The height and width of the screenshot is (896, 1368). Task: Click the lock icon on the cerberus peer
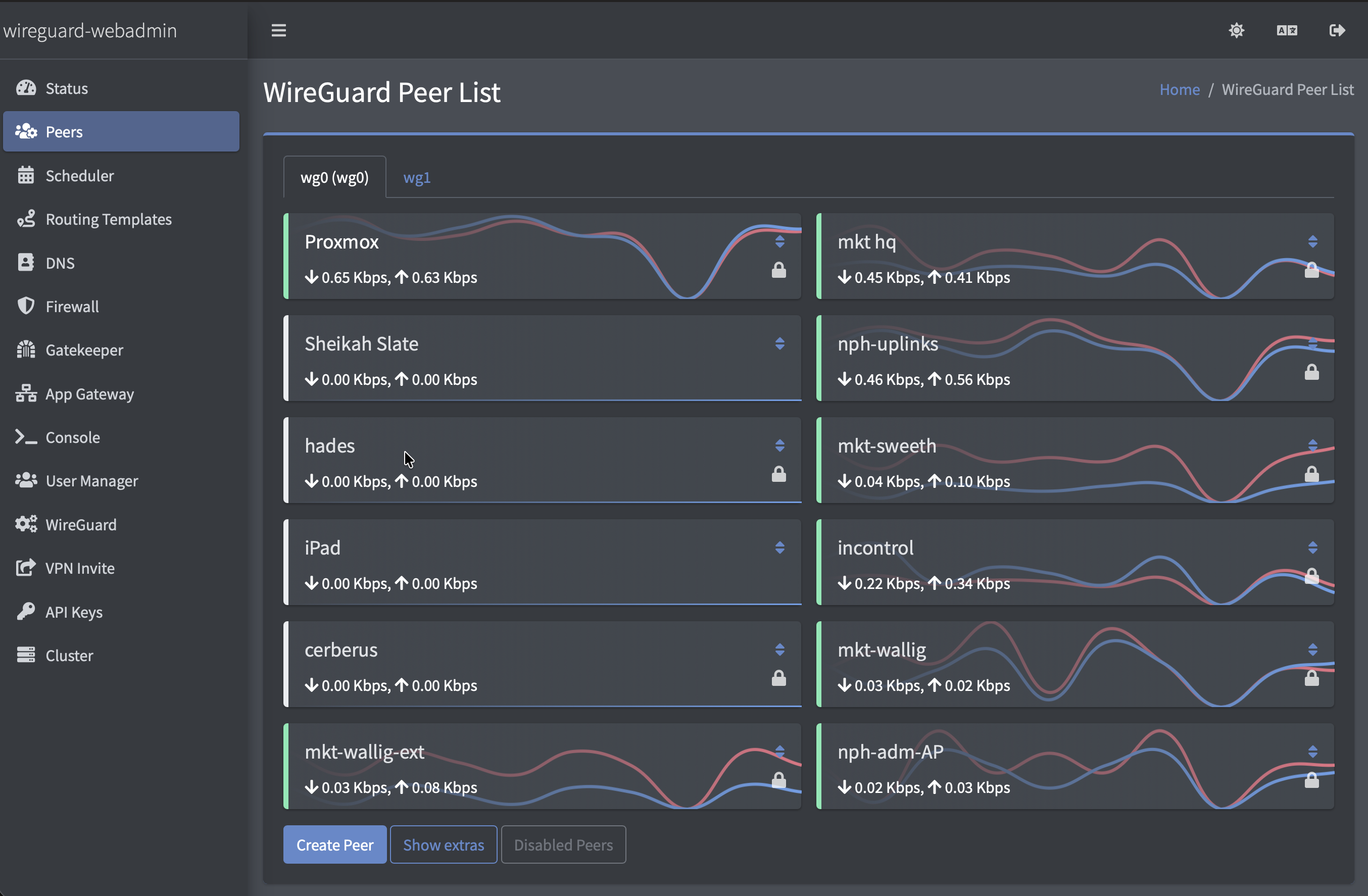(779, 678)
